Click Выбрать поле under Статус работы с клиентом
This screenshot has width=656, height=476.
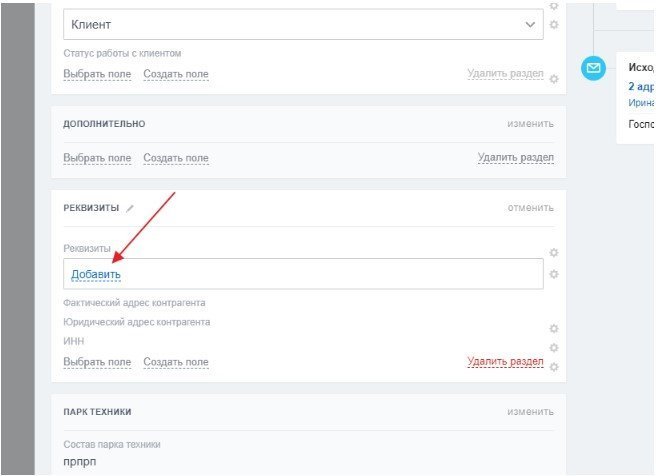97,74
